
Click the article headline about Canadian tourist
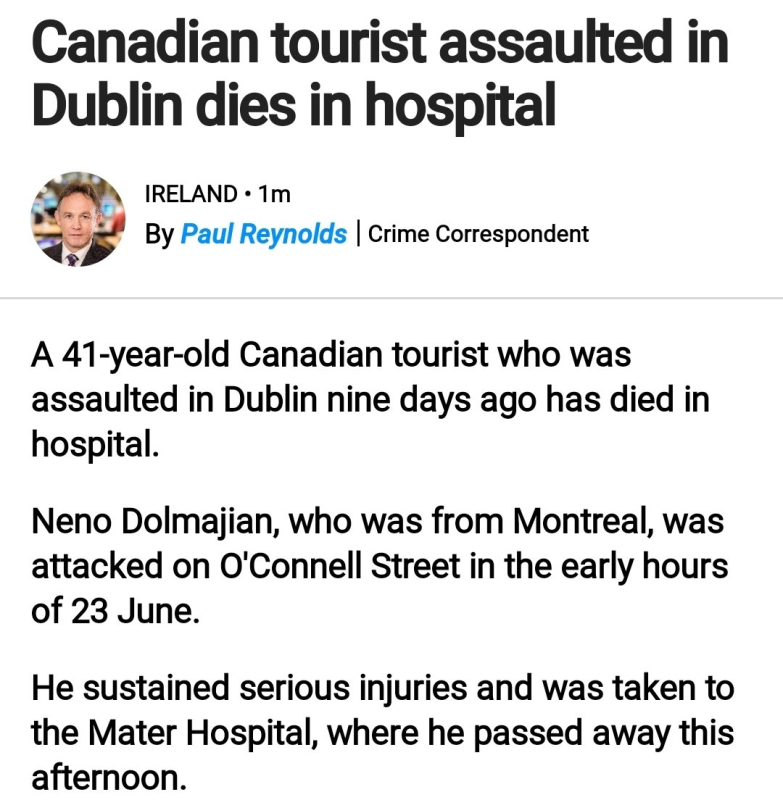coord(380,74)
